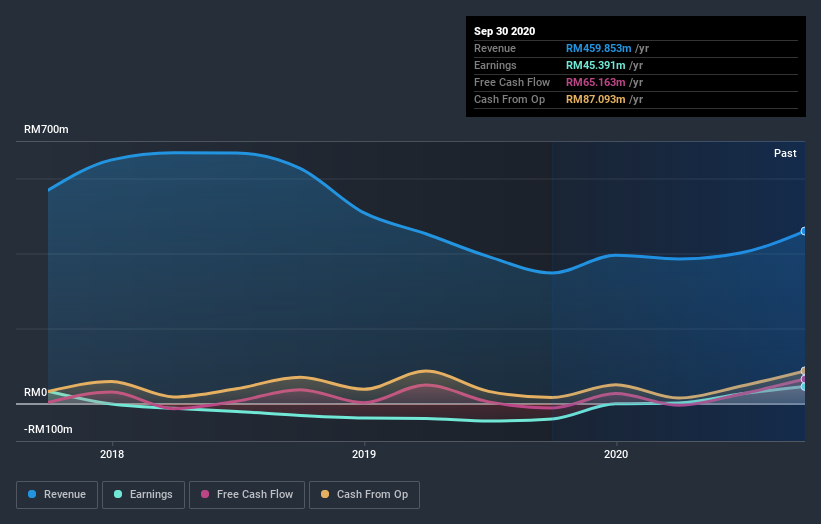Click the 'Revenue' tooltip row label
The image size is (821, 524).
[495, 48]
